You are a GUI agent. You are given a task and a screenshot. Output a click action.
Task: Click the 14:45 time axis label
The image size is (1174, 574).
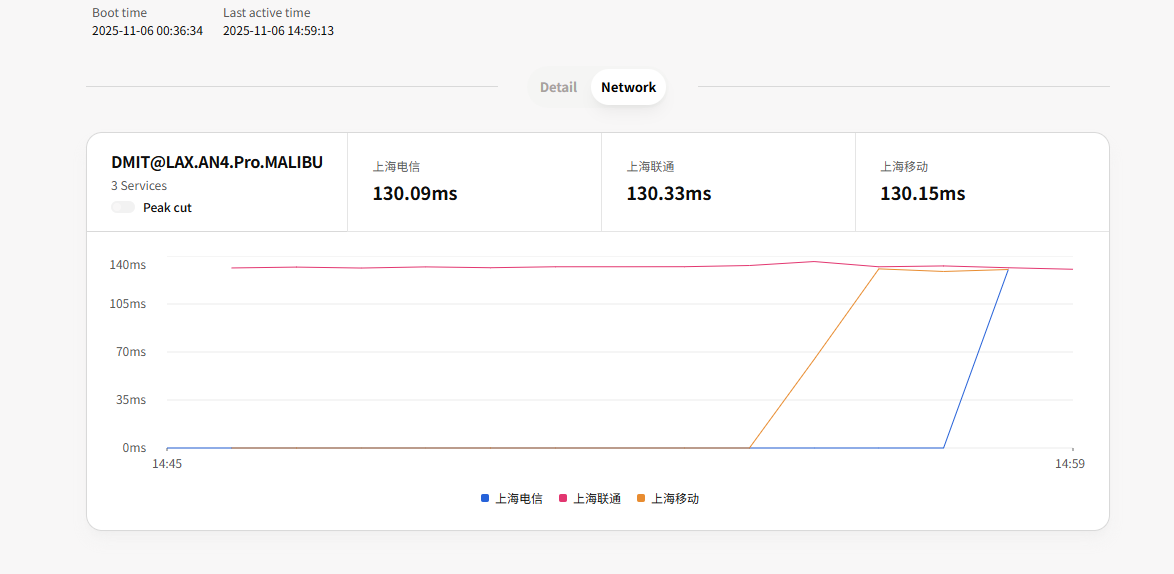166,464
